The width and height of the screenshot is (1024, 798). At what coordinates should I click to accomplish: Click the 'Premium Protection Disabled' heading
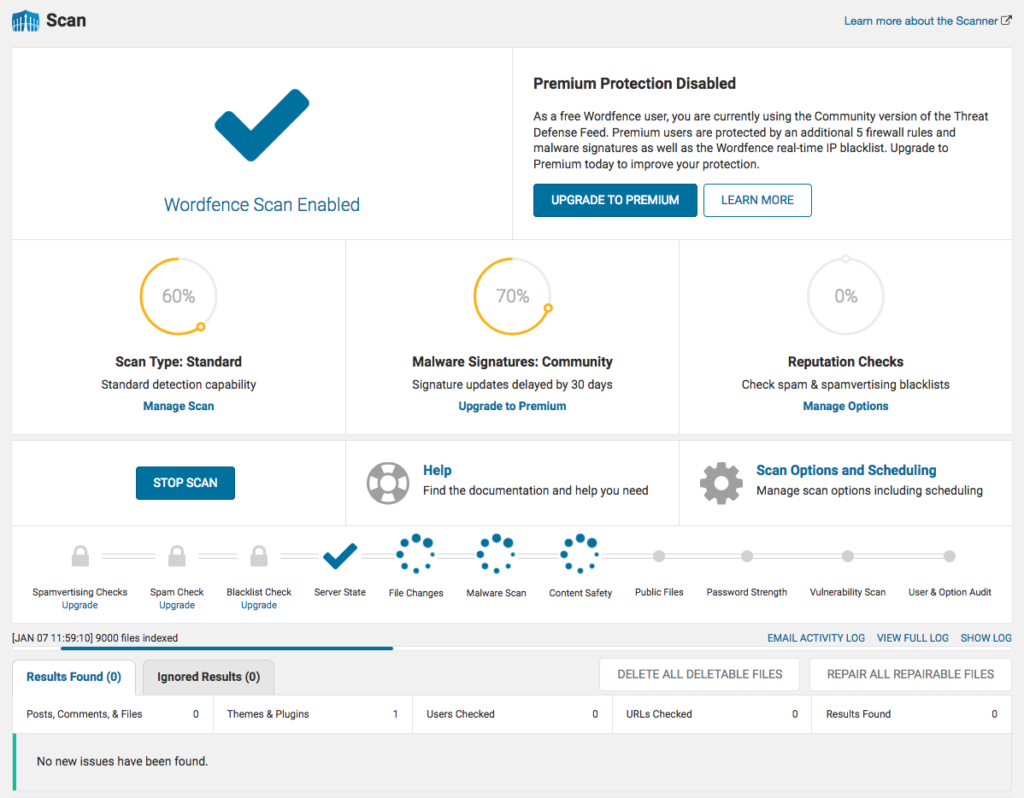[635, 84]
